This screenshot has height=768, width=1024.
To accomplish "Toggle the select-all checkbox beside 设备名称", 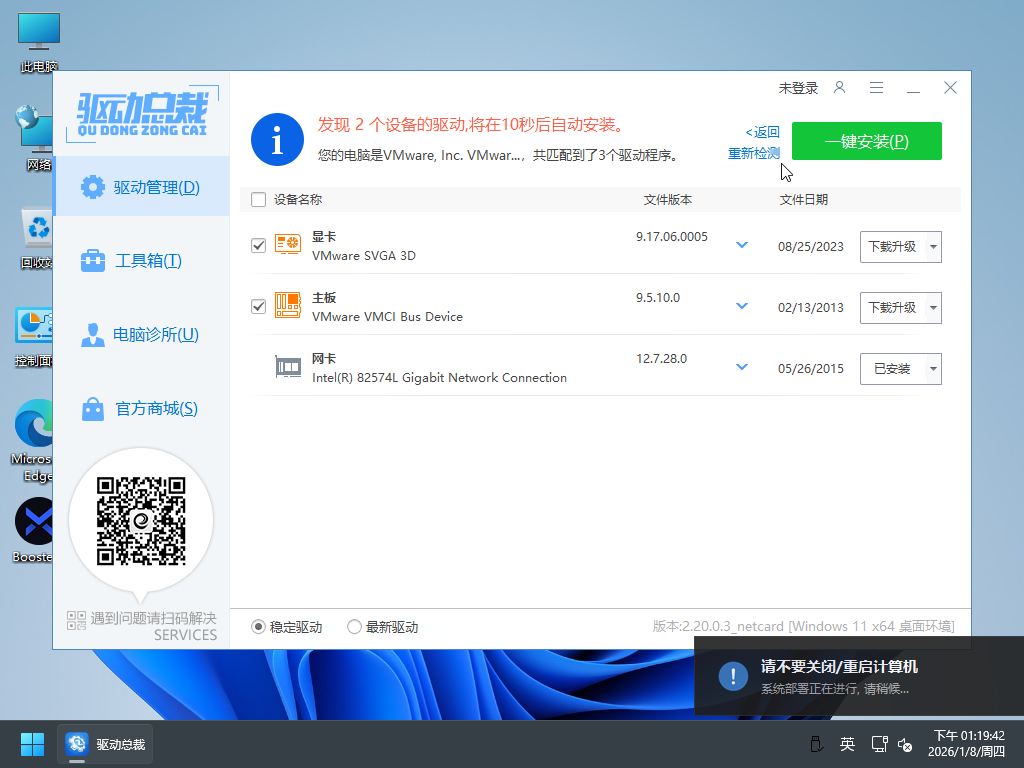I will [259, 199].
